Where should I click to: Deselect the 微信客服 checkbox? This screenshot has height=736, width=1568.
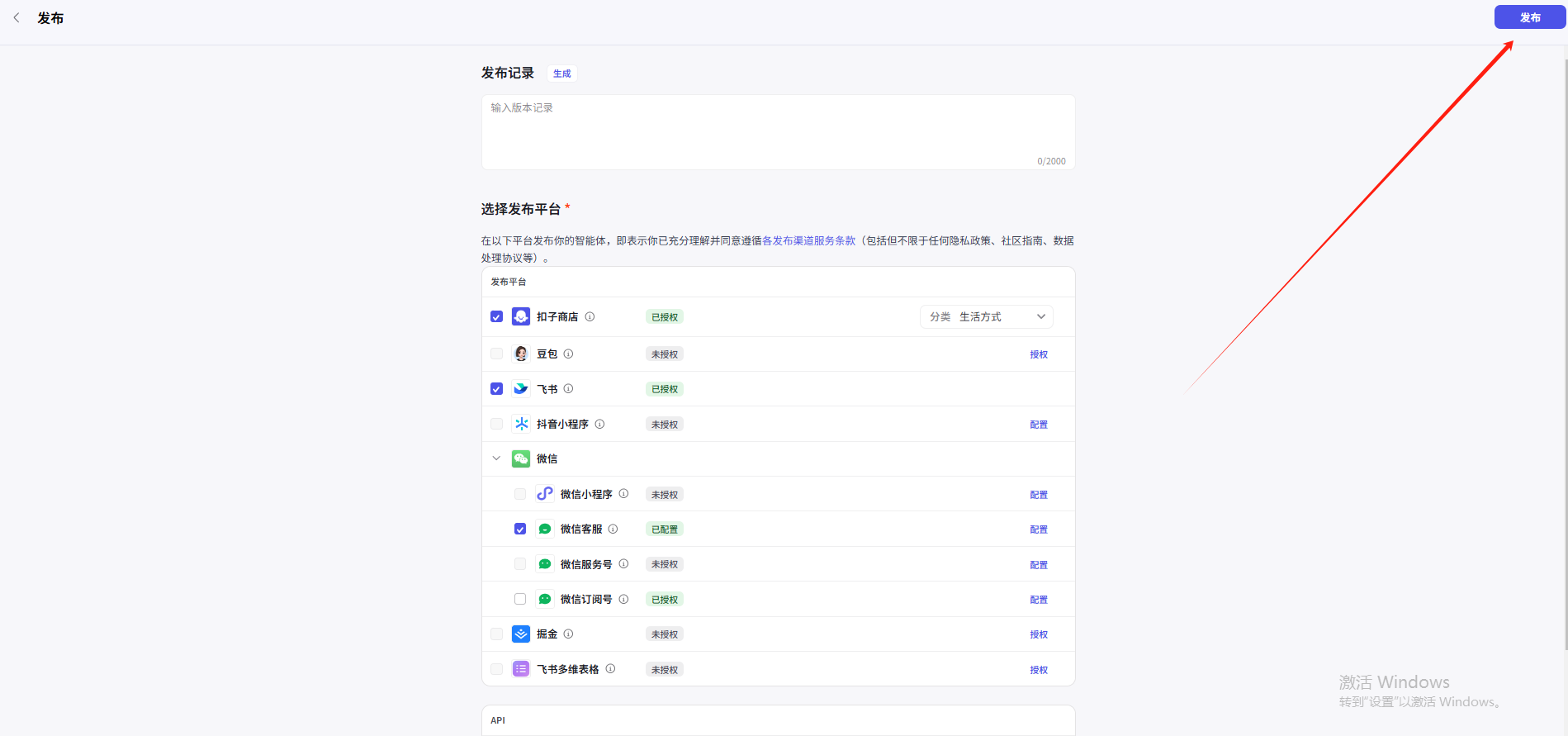tap(520, 529)
